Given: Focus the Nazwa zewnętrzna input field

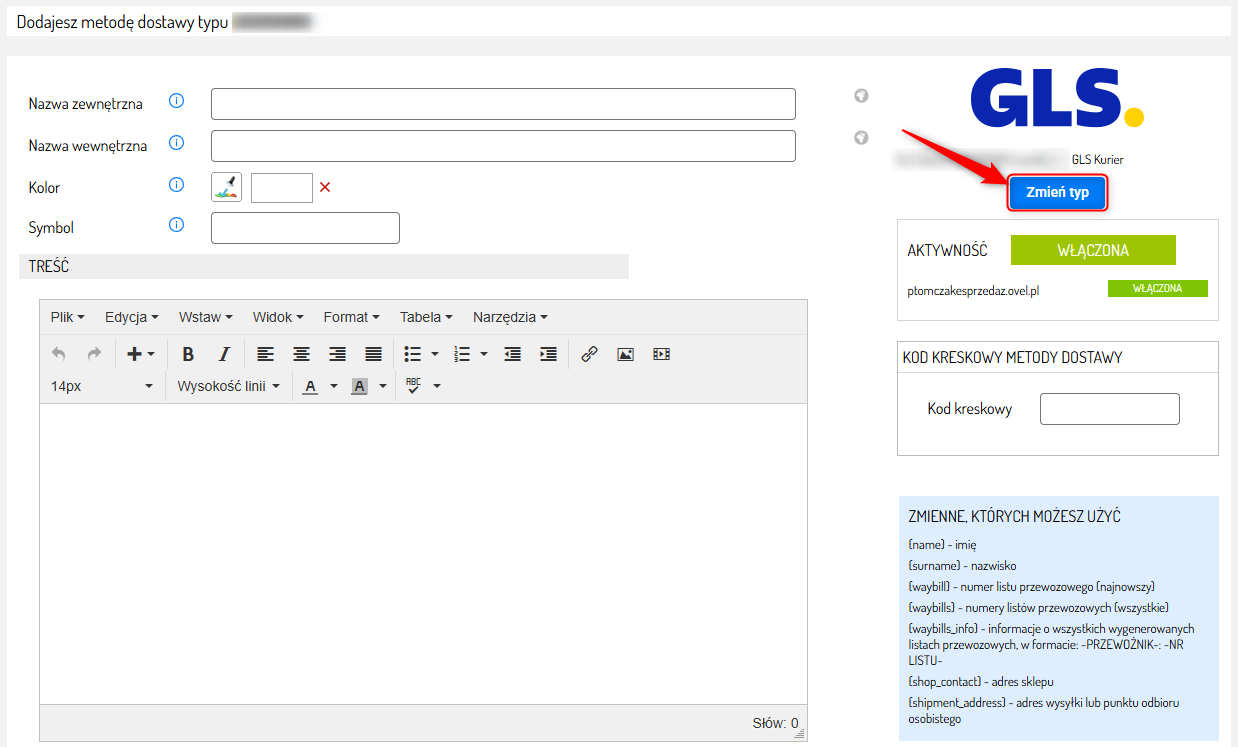Looking at the screenshot, I should pos(503,104).
